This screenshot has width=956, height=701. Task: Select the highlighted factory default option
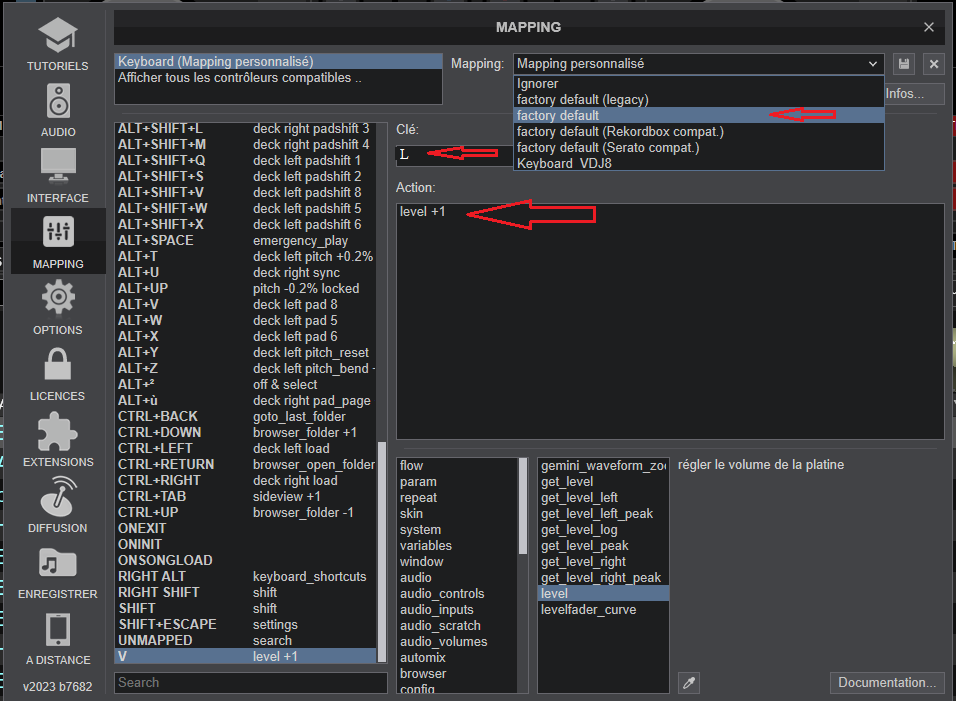(x=699, y=115)
